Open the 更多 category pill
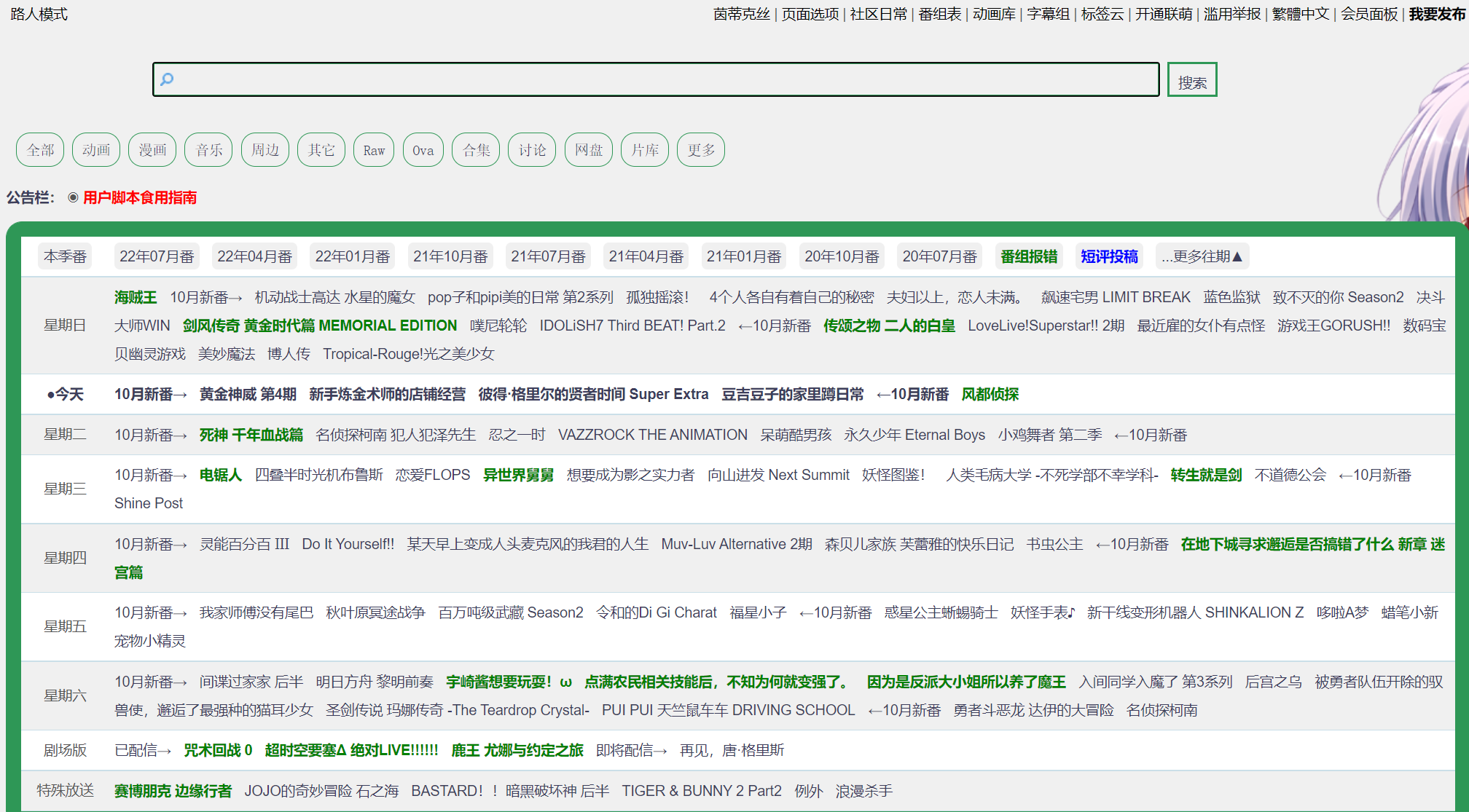Image resolution: width=1469 pixels, height=812 pixels. [700, 150]
